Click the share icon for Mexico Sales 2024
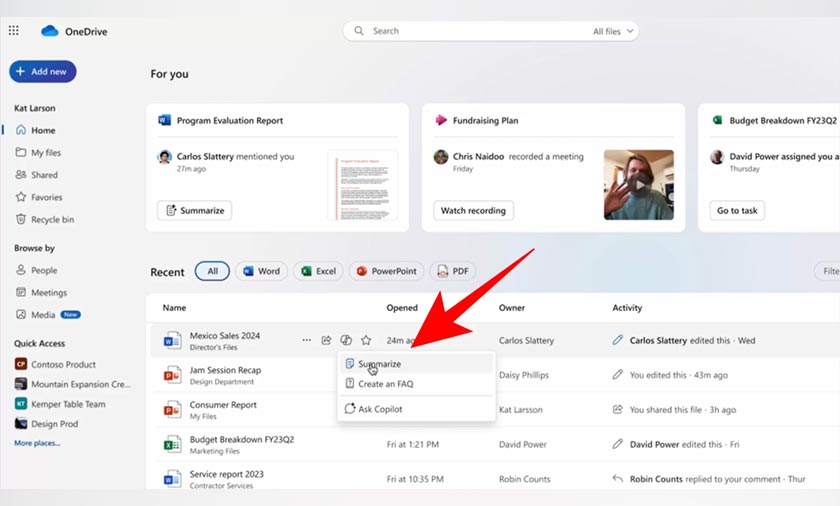The height and width of the screenshot is (506, 840). (x=326, y=340)
